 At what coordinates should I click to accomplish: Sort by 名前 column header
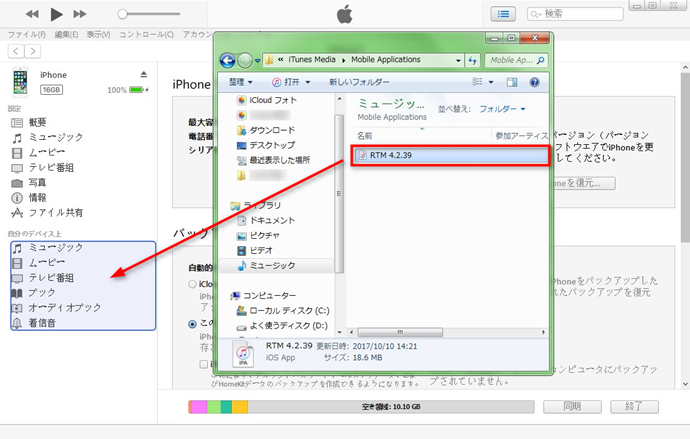(364, 136)
